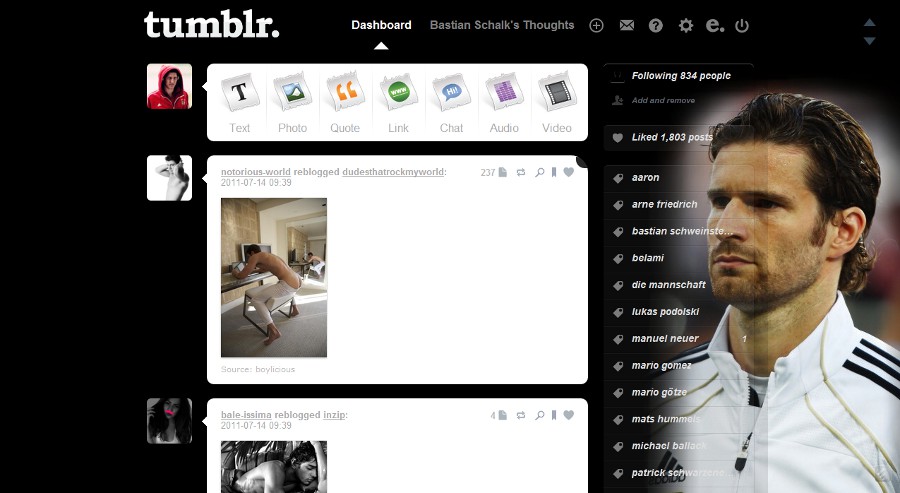Screen dimensions: 900x493
Task: Open the dudesthatrockmyworld blog link
Action: click(393, 172)
